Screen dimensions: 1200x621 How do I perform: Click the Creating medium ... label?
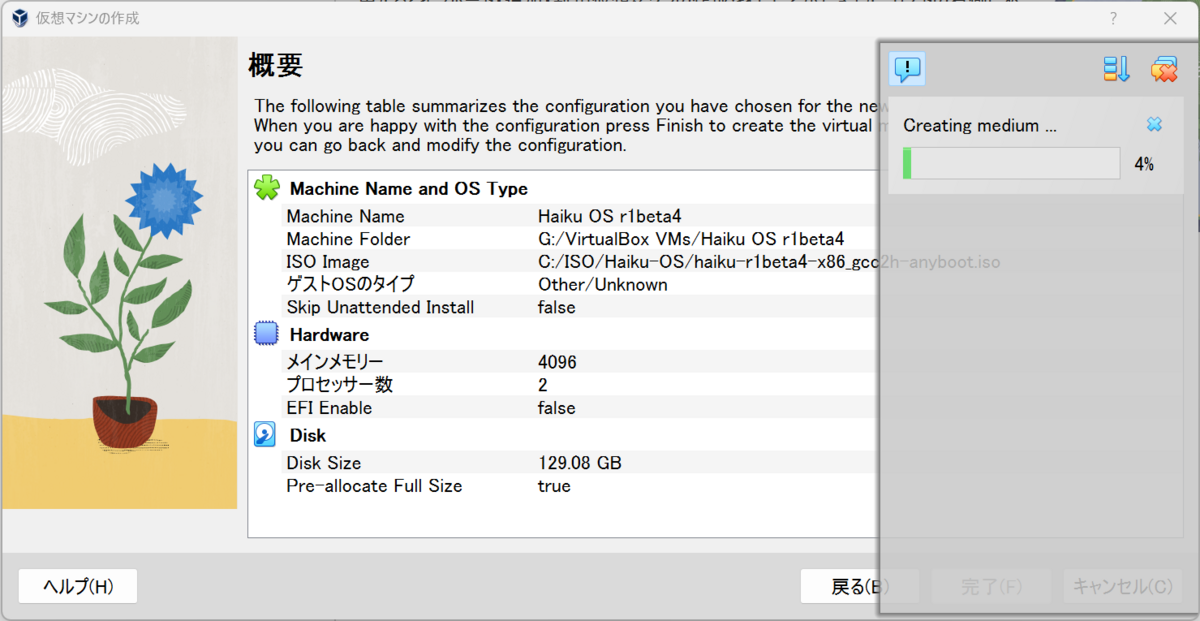(980, 125)
